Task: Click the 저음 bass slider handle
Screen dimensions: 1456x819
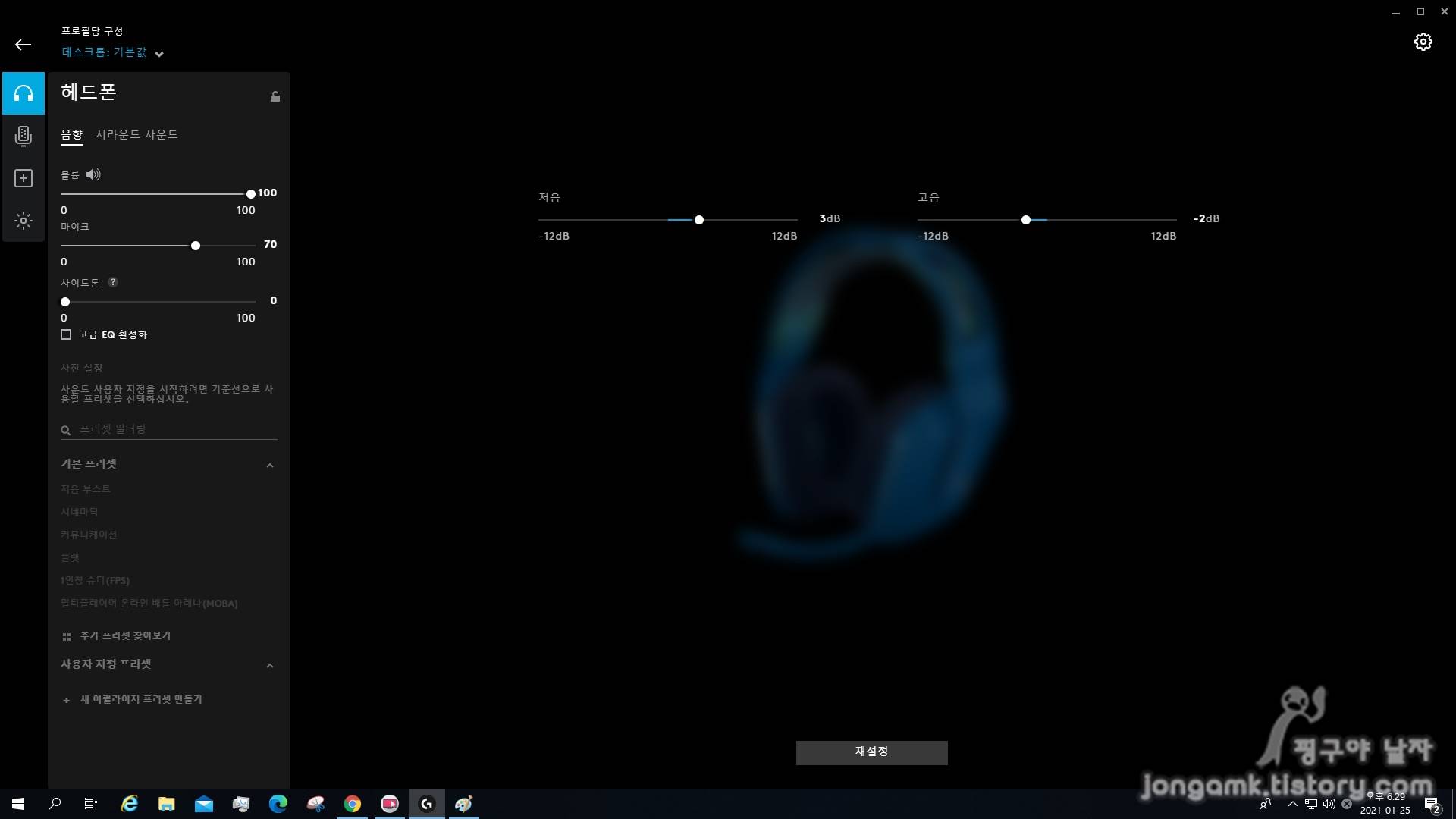Action: (x=699, y=220)
